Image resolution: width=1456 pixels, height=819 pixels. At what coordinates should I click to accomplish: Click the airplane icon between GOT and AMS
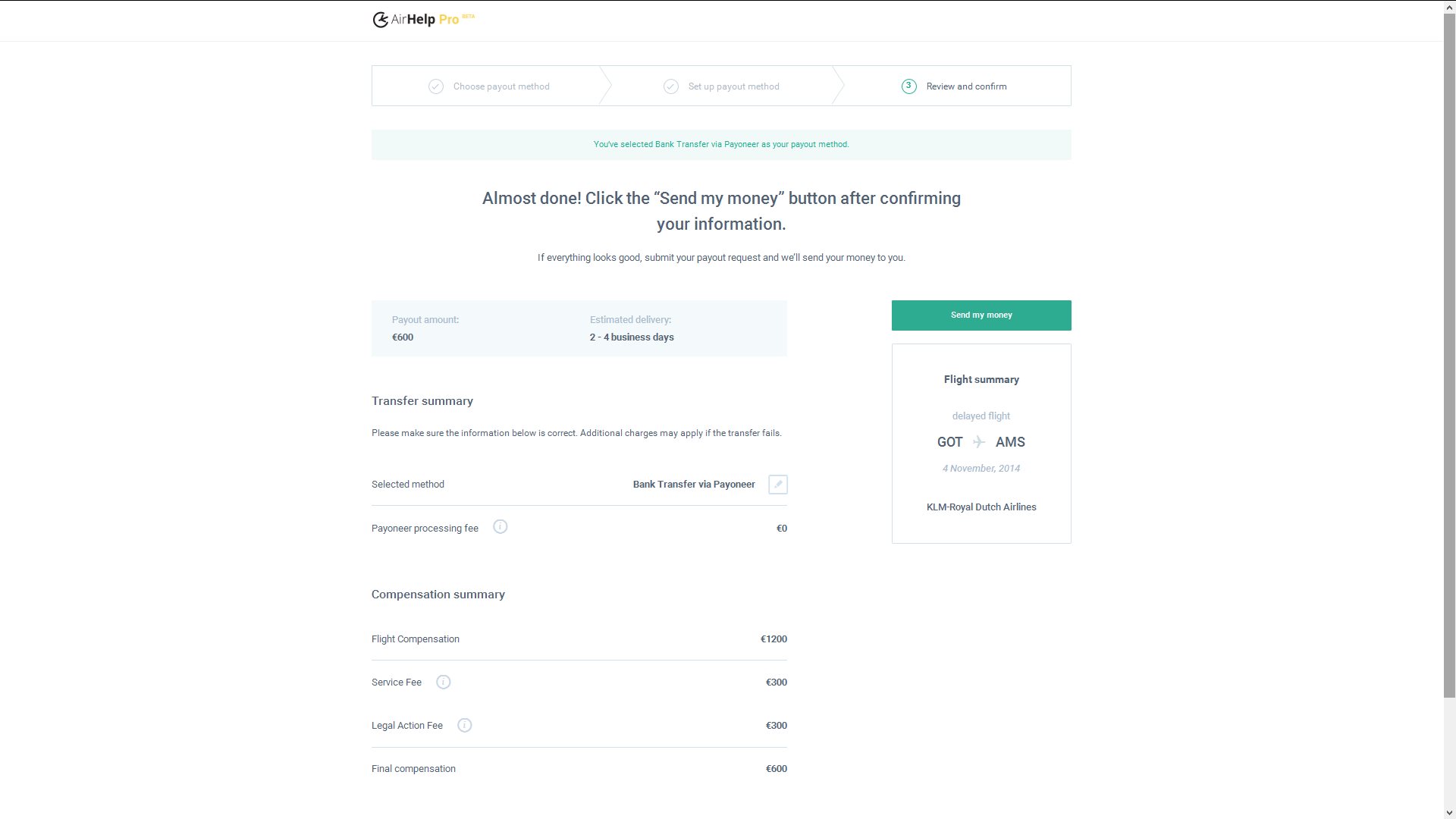[979, 442]
